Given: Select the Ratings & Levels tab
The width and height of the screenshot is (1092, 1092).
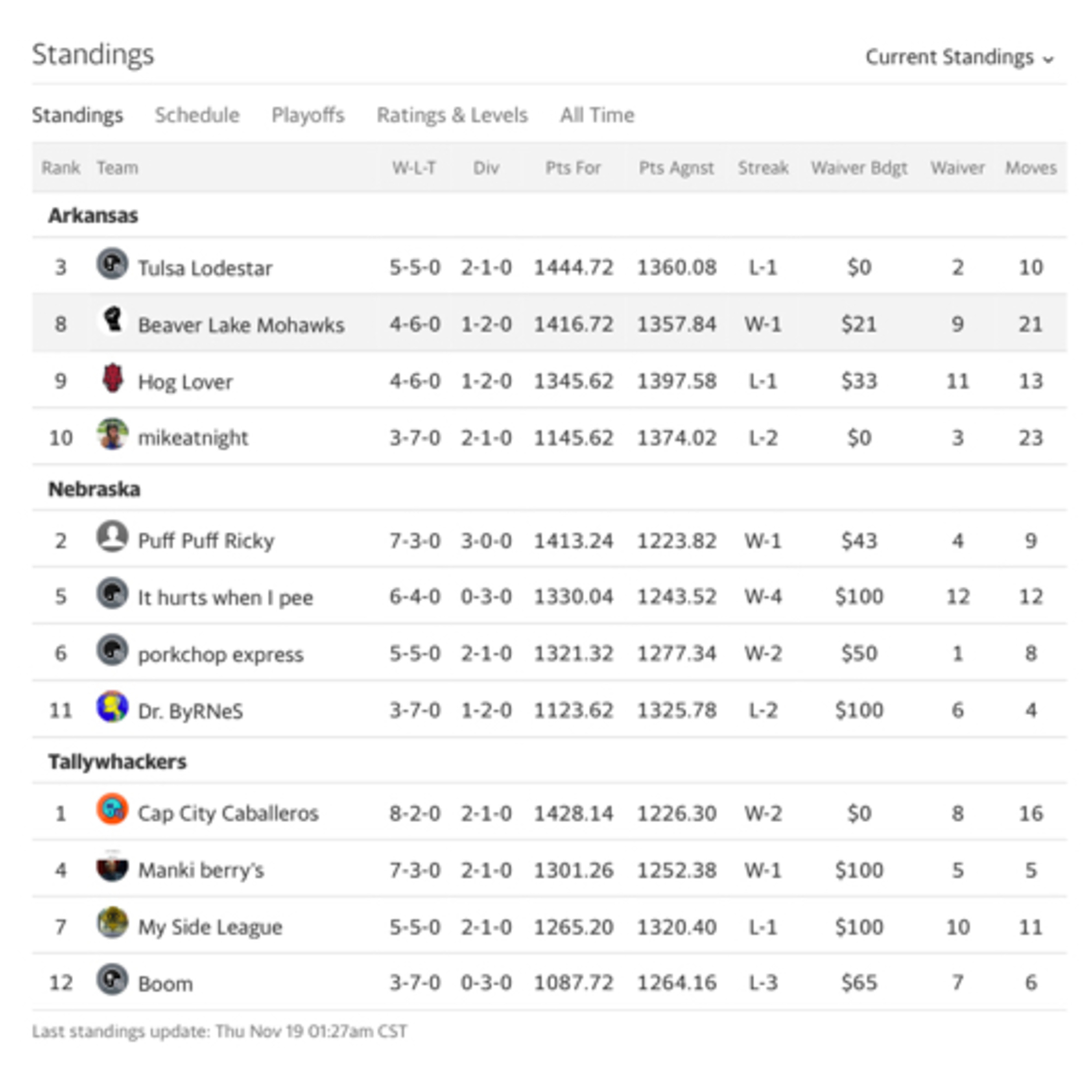Looking at the screenshot, I should pyautogui.click(x=452, y=115).
